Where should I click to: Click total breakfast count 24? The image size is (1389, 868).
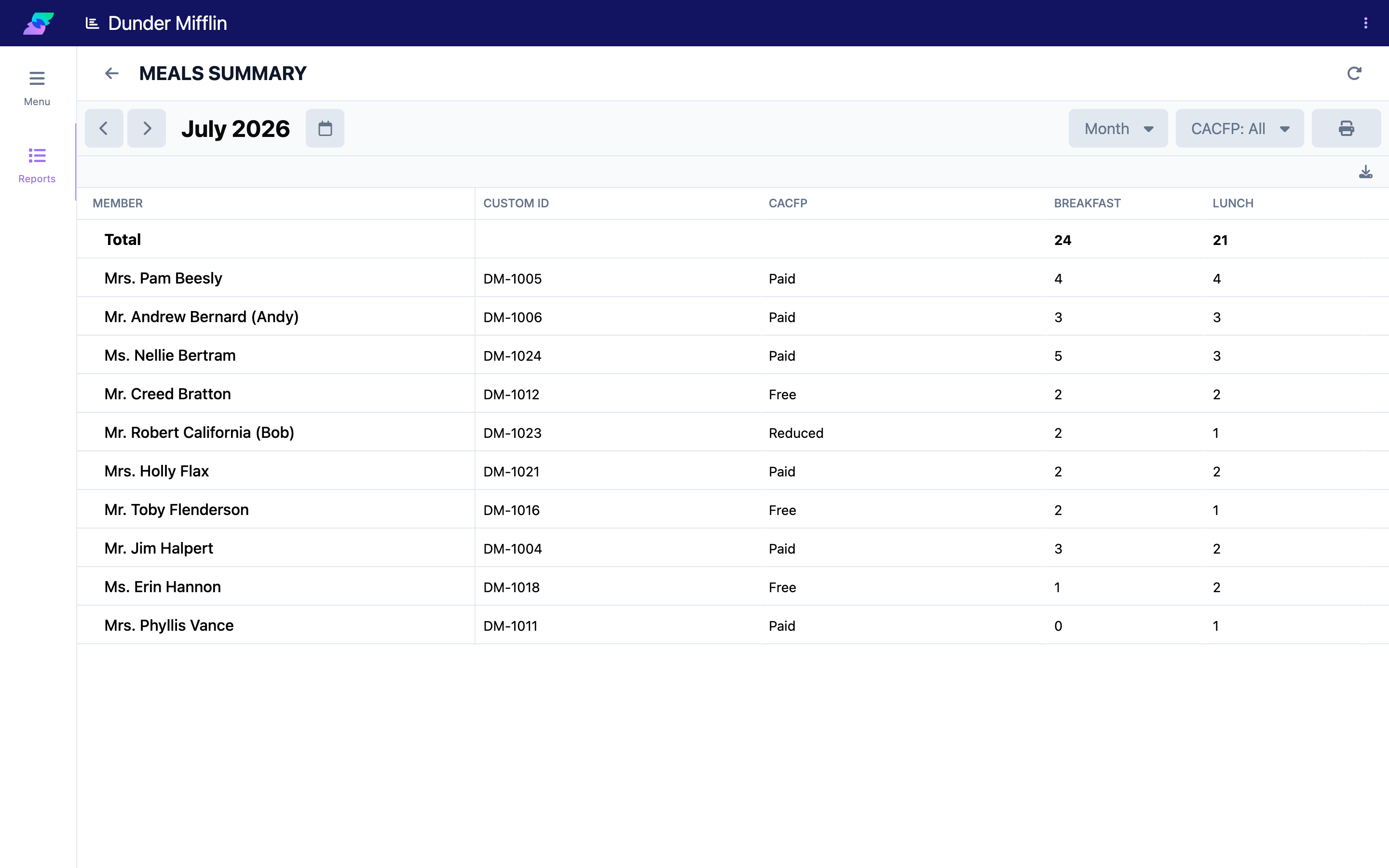[1062, 240]
